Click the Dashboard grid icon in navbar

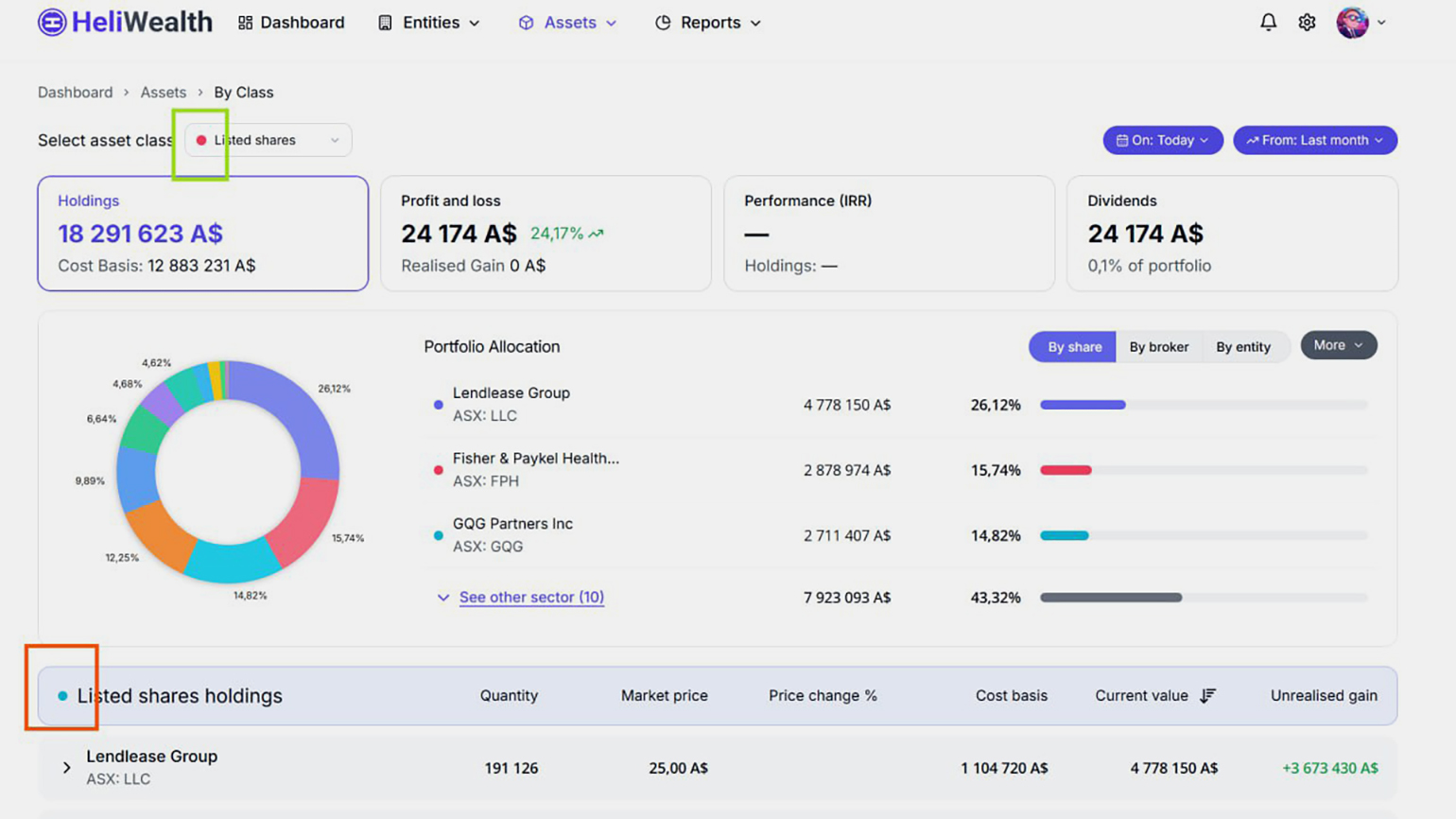pyautogui.click(x=246, y=23)
